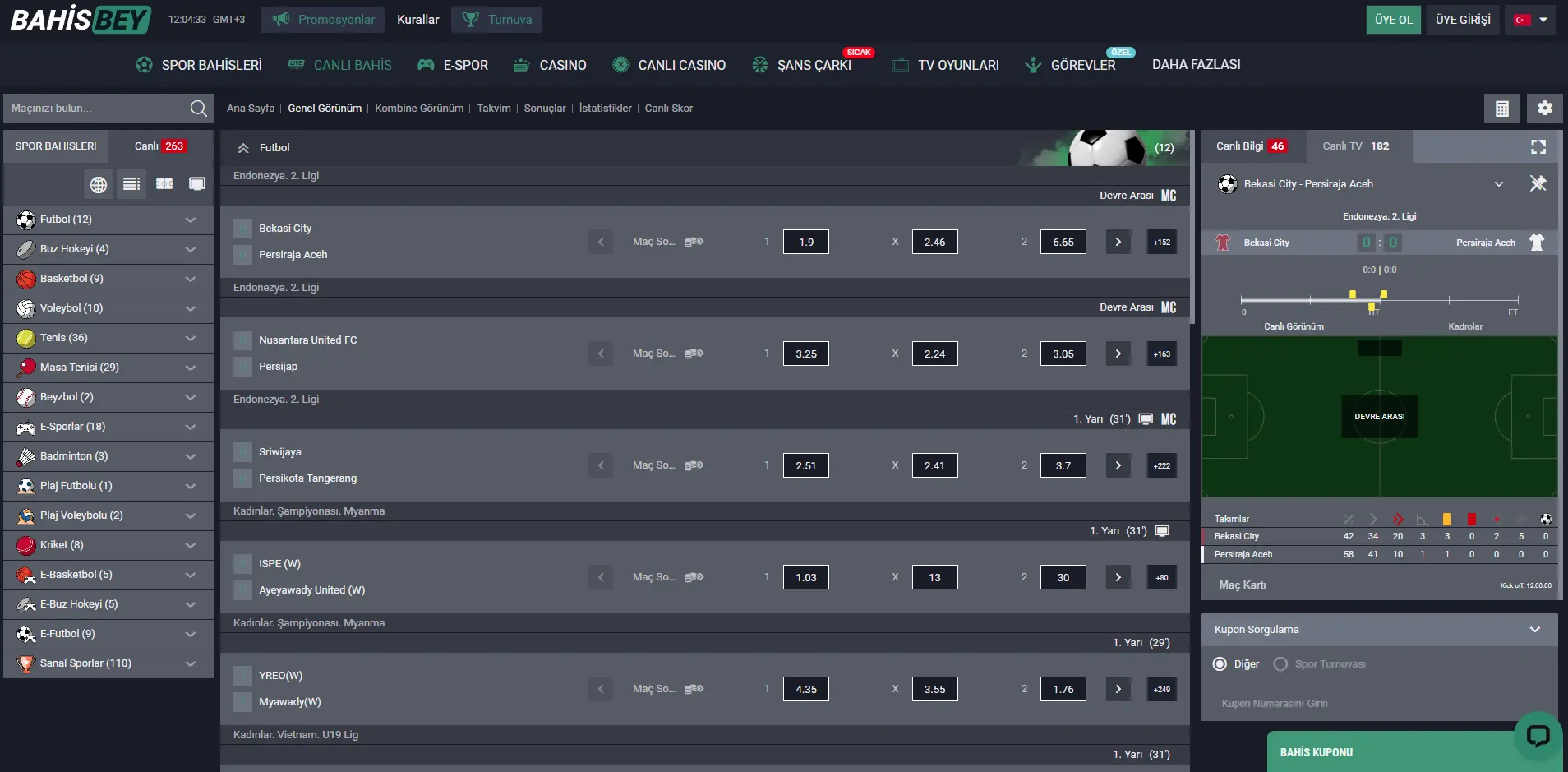Click the Maçınızı bulun search field
1568x772 pixels.
96,109
